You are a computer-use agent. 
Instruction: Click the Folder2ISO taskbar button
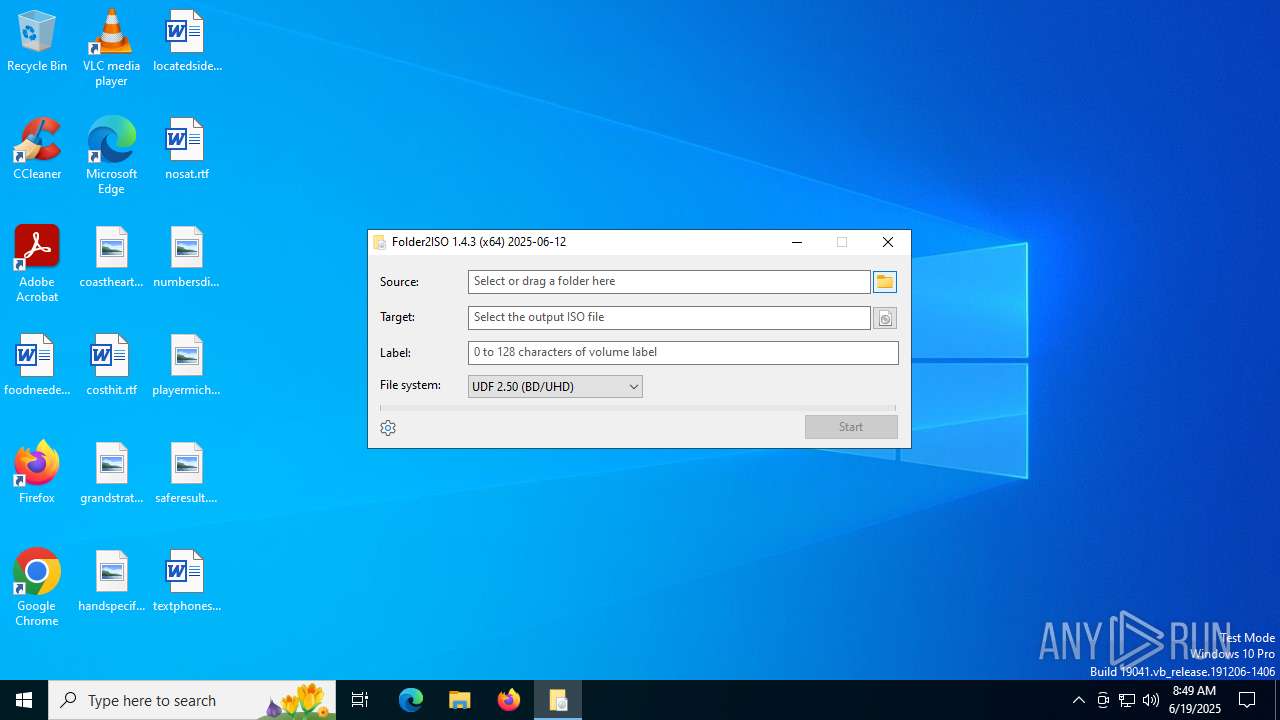click(558, 700)
